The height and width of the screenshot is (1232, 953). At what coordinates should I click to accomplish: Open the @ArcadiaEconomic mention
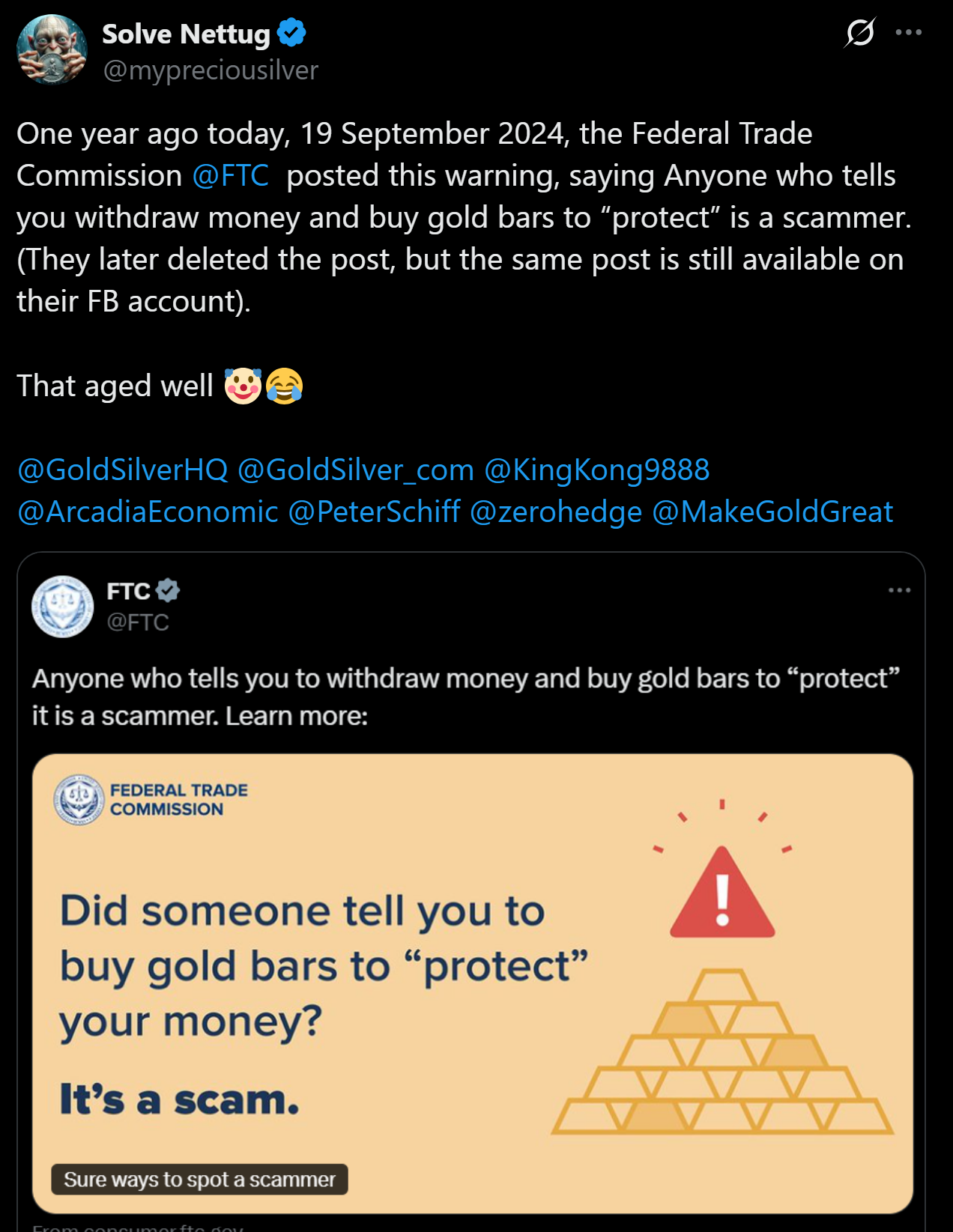tap(148, 512)
